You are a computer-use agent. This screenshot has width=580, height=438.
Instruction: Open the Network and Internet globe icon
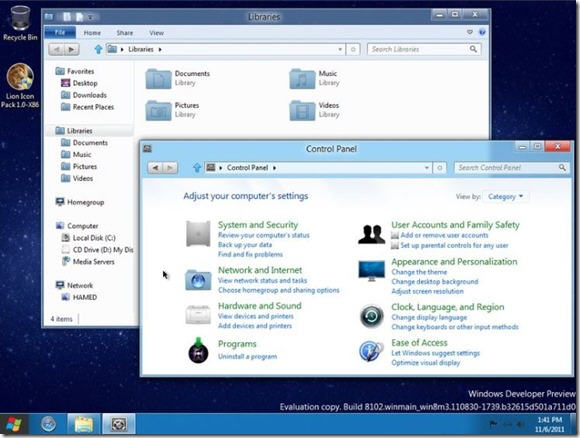click(198, 280)
